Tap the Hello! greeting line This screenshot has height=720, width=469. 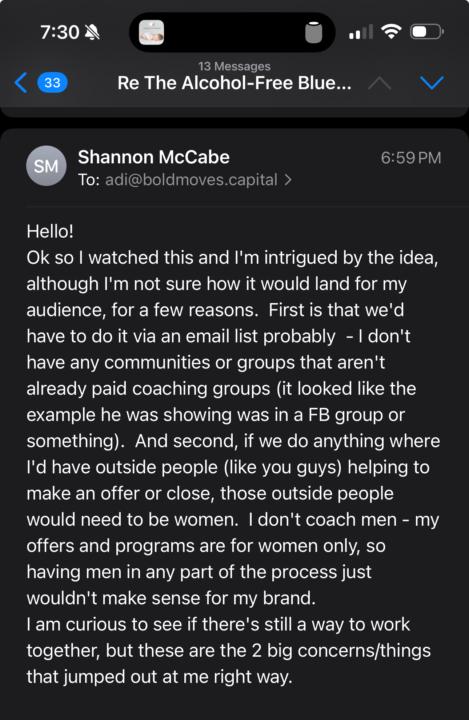50,231
